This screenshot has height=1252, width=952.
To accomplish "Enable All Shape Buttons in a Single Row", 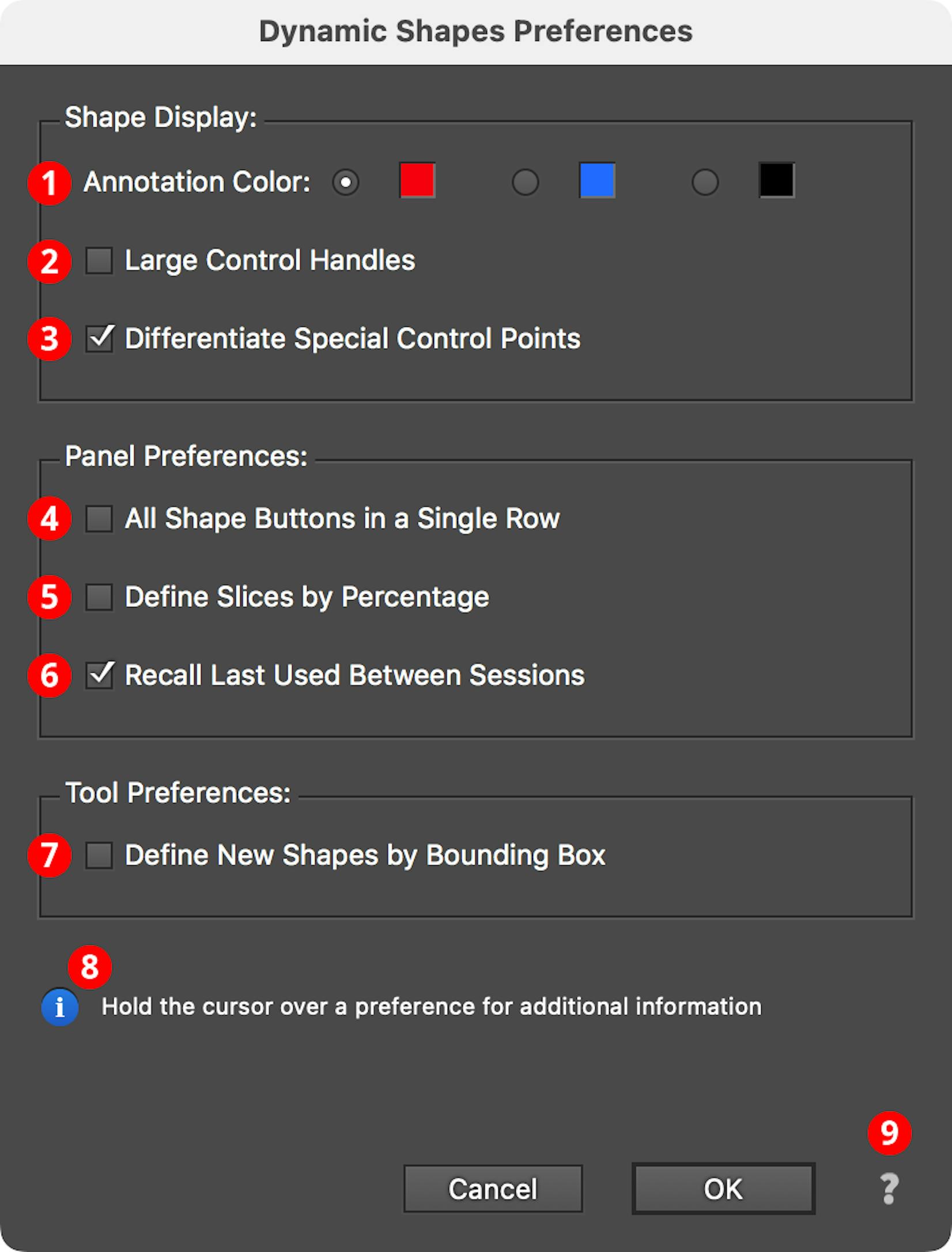I will [99, 519].
